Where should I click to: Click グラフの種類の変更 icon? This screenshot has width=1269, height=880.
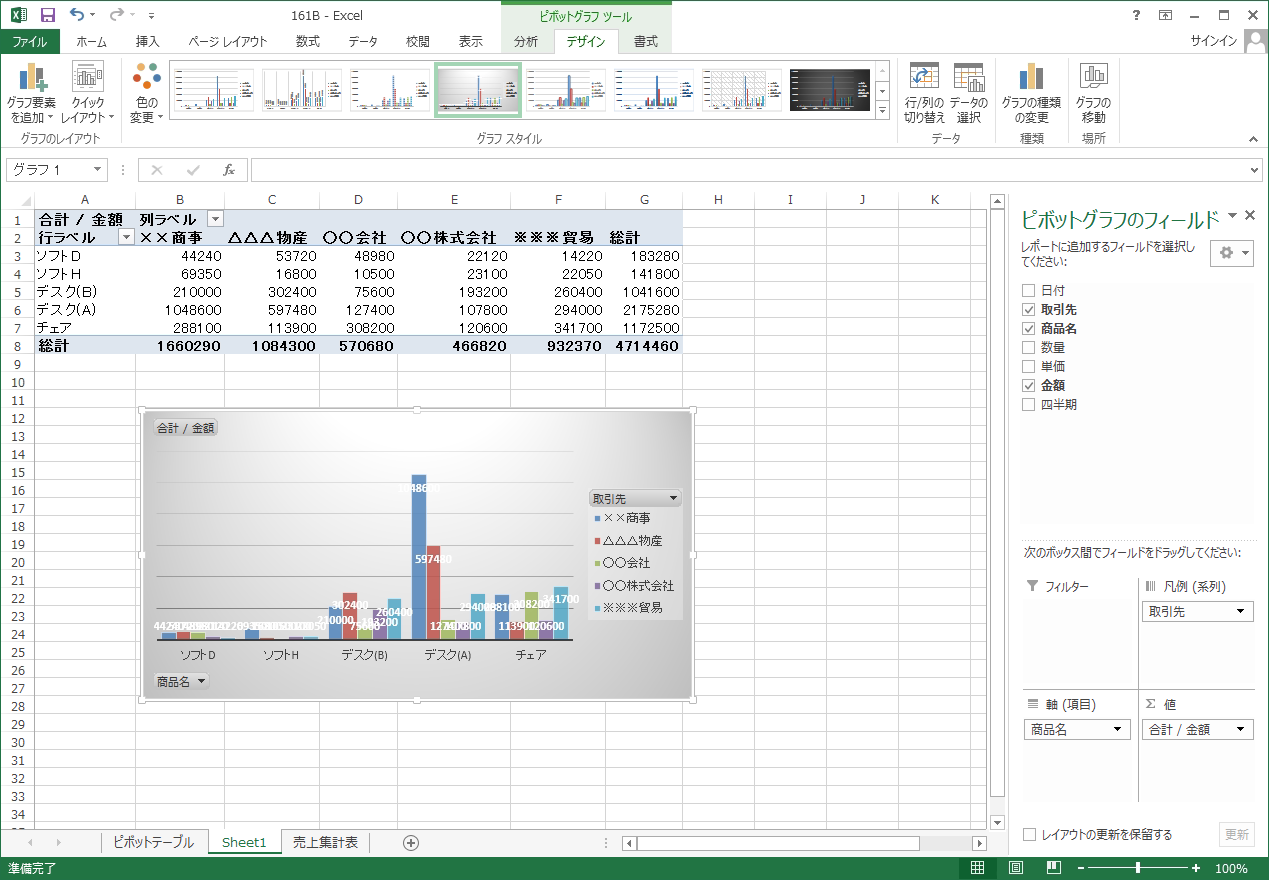[1031, 78]
